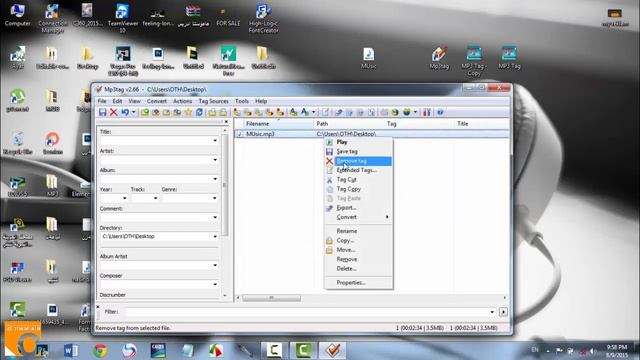The width and height of the screenshot is (640, 360).
Task: Choose Tag Cut in the context menu
Action: point(358,180)
